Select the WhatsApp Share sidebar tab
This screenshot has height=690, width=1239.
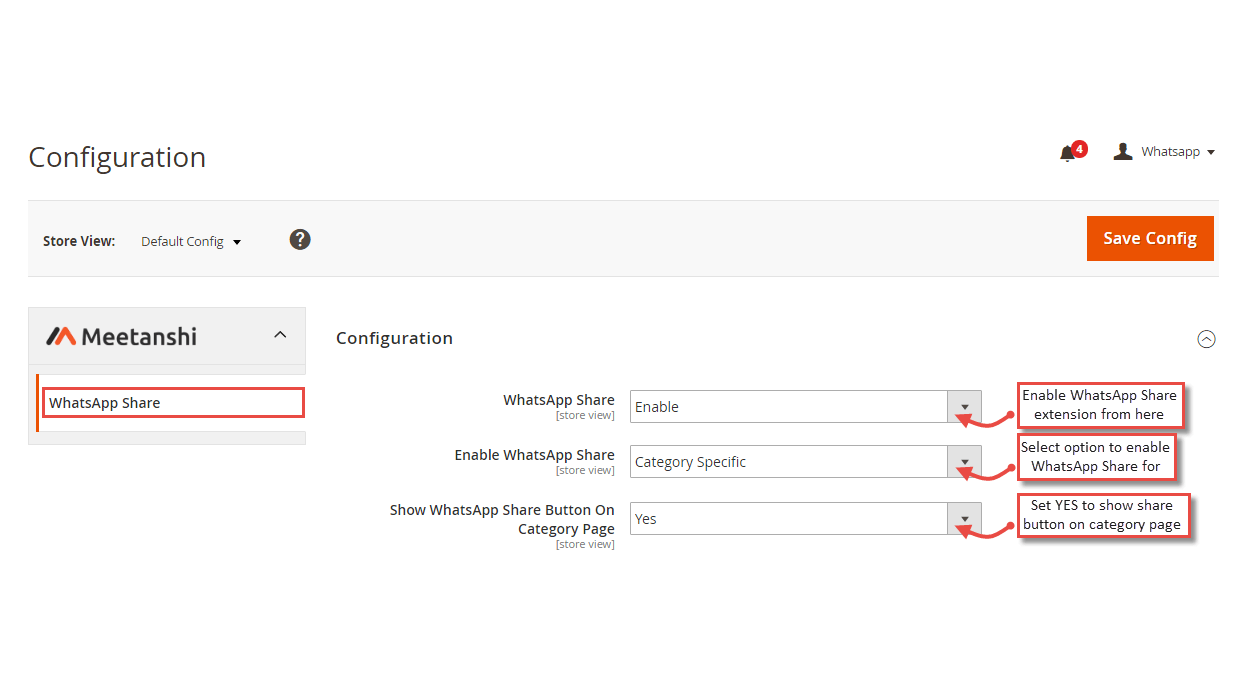click(173, 403)
